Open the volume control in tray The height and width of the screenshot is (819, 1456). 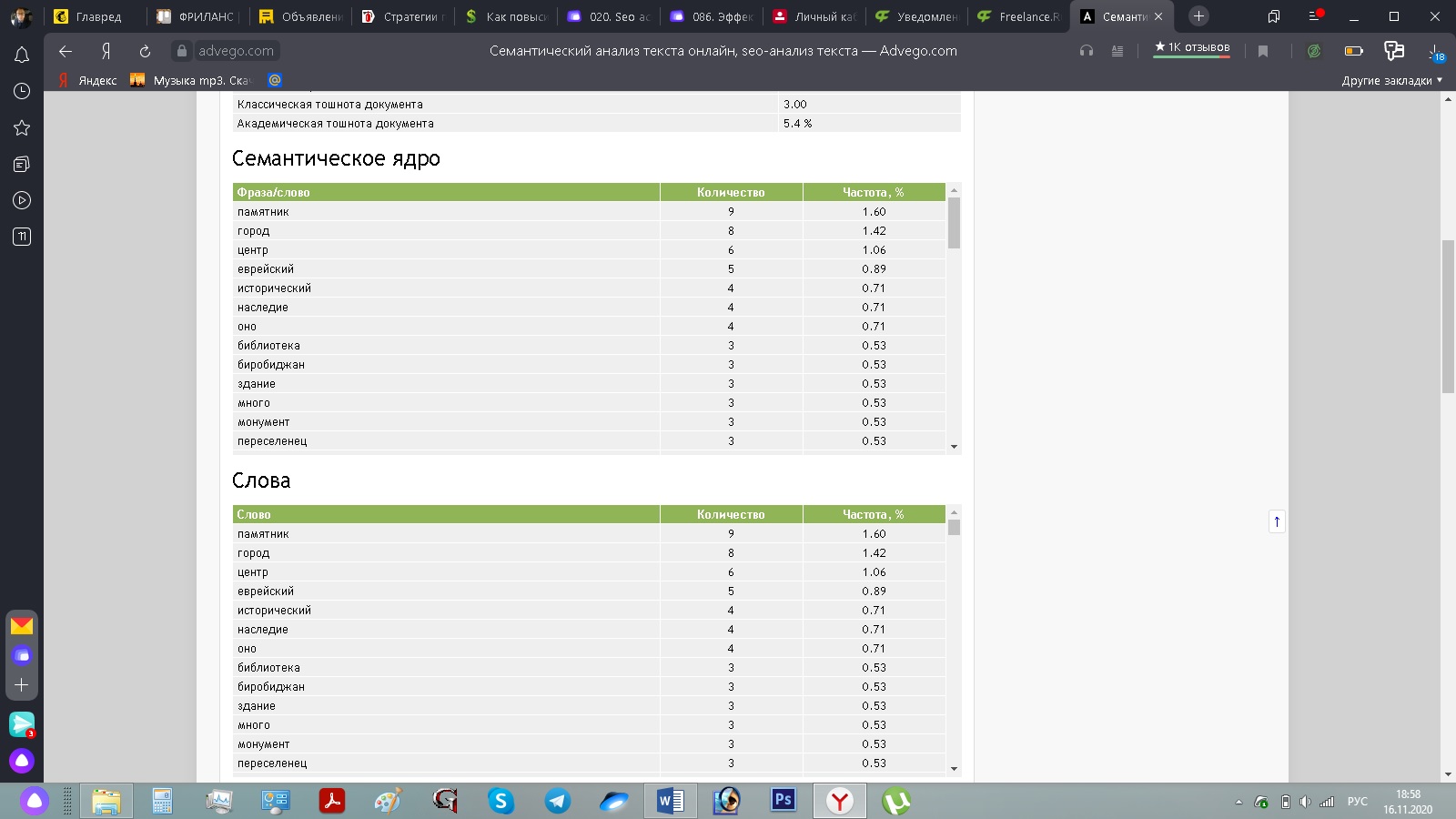[x=1306, y=802]
